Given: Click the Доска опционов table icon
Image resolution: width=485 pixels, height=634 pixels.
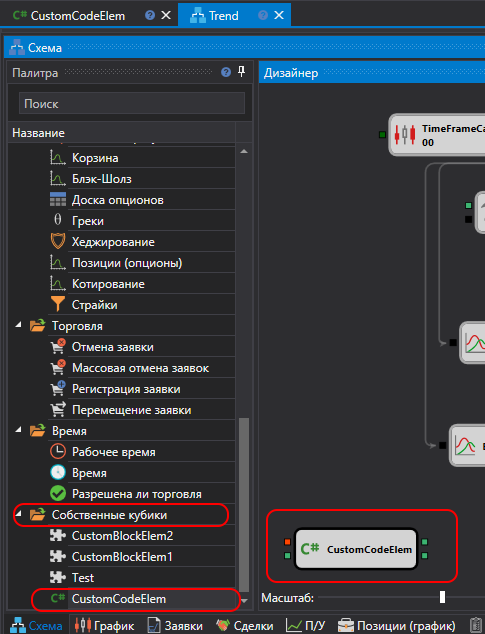Looking at the screenshot, I should (57, 200).
